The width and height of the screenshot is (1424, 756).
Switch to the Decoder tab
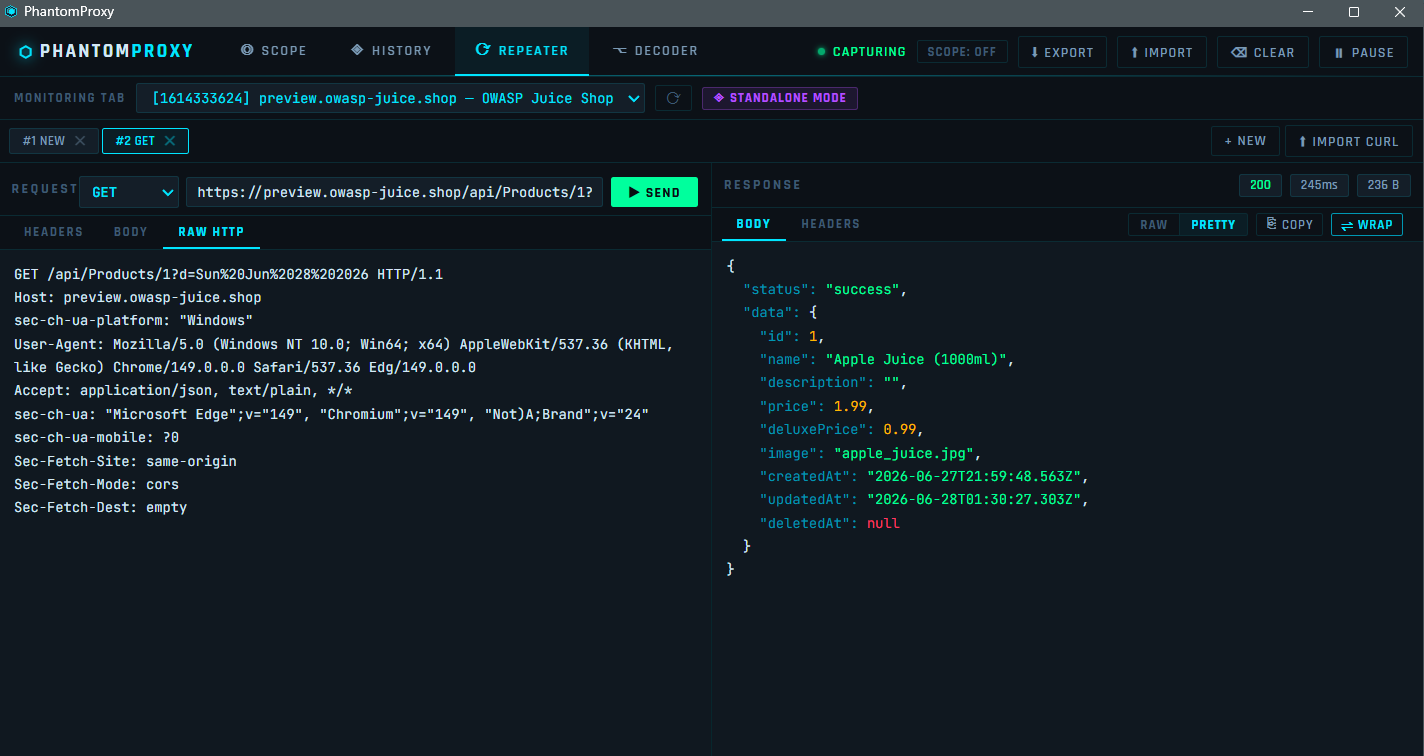pos(655,51)
